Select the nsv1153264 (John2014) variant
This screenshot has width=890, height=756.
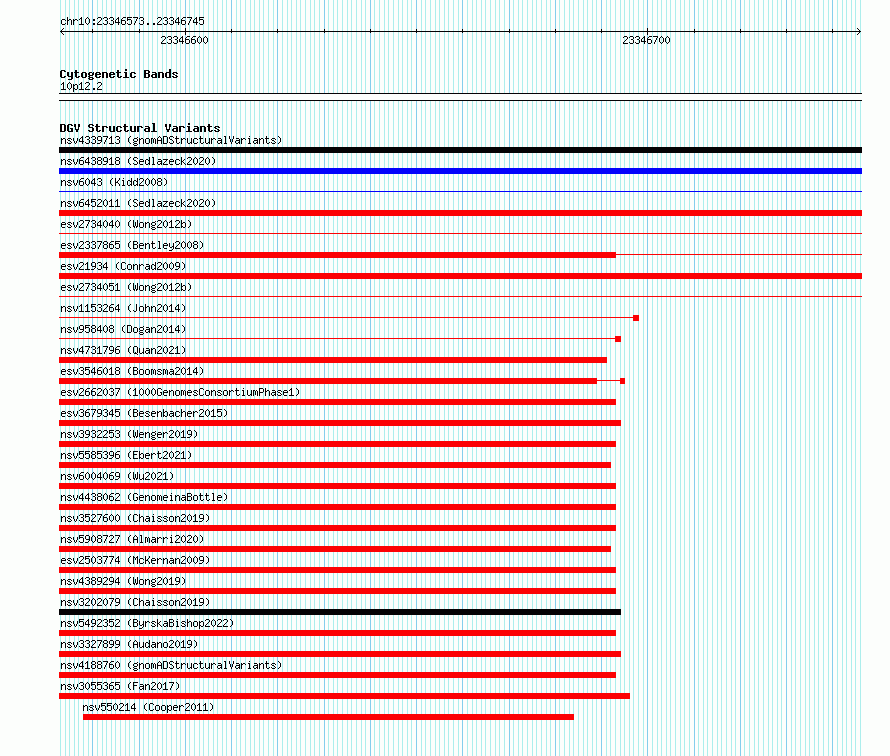coord(123,308)
